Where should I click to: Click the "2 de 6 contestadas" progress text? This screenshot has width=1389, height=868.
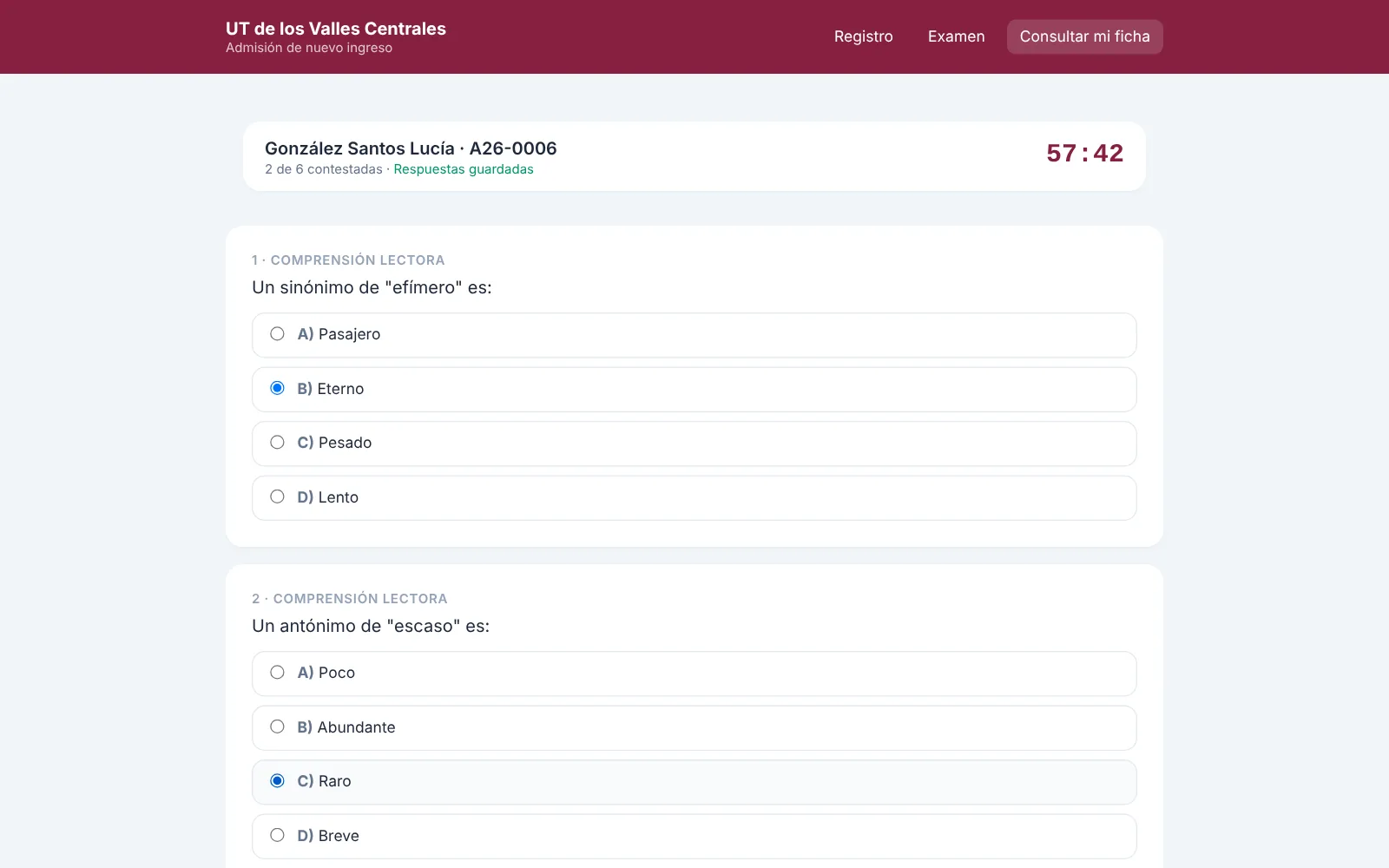[x=324, y=169]
